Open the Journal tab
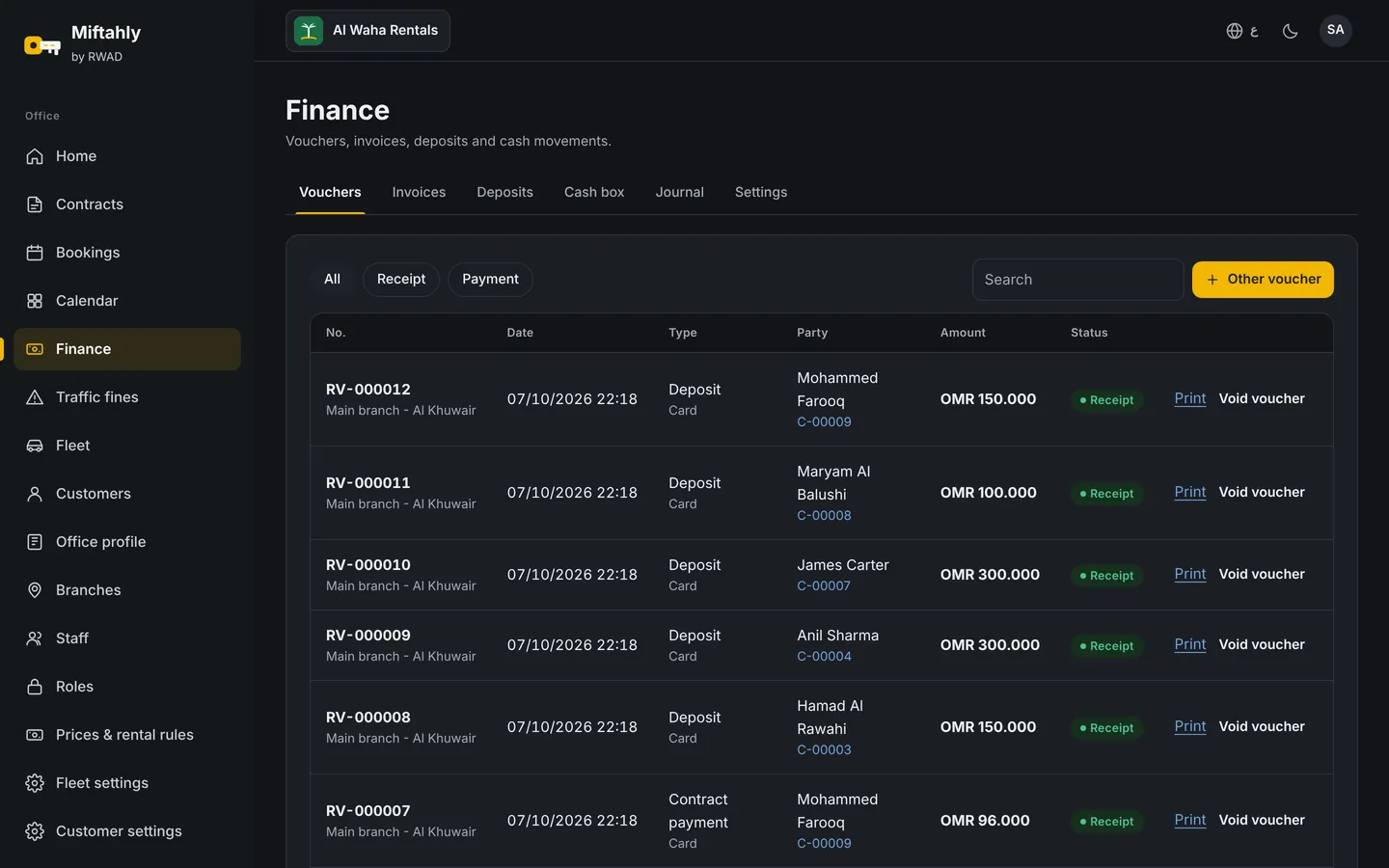This screenshot has height=868, width=1389. coord(680,192)
